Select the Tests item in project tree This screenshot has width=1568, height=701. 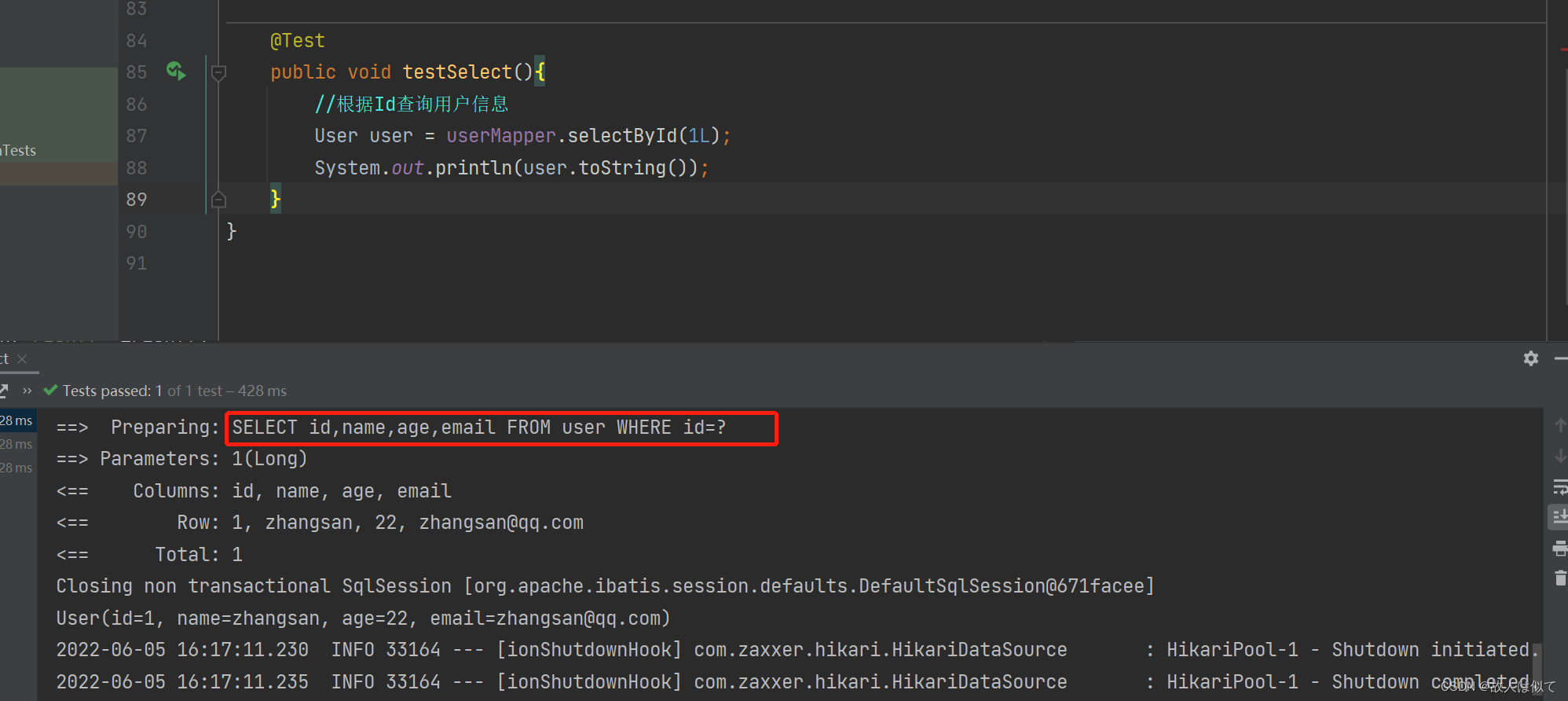point(19,150)
